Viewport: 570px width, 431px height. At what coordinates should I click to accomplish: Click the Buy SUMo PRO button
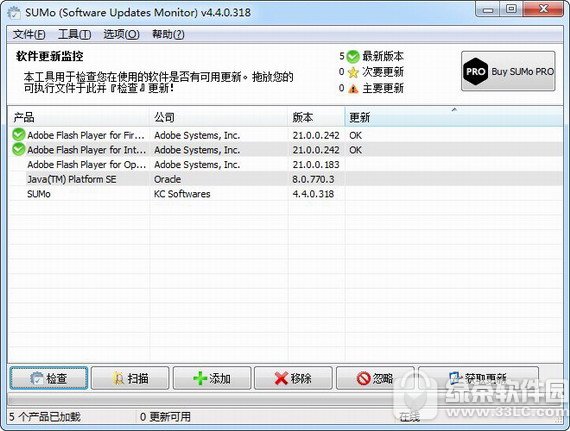pyautogui.click(x=508, y=71)
